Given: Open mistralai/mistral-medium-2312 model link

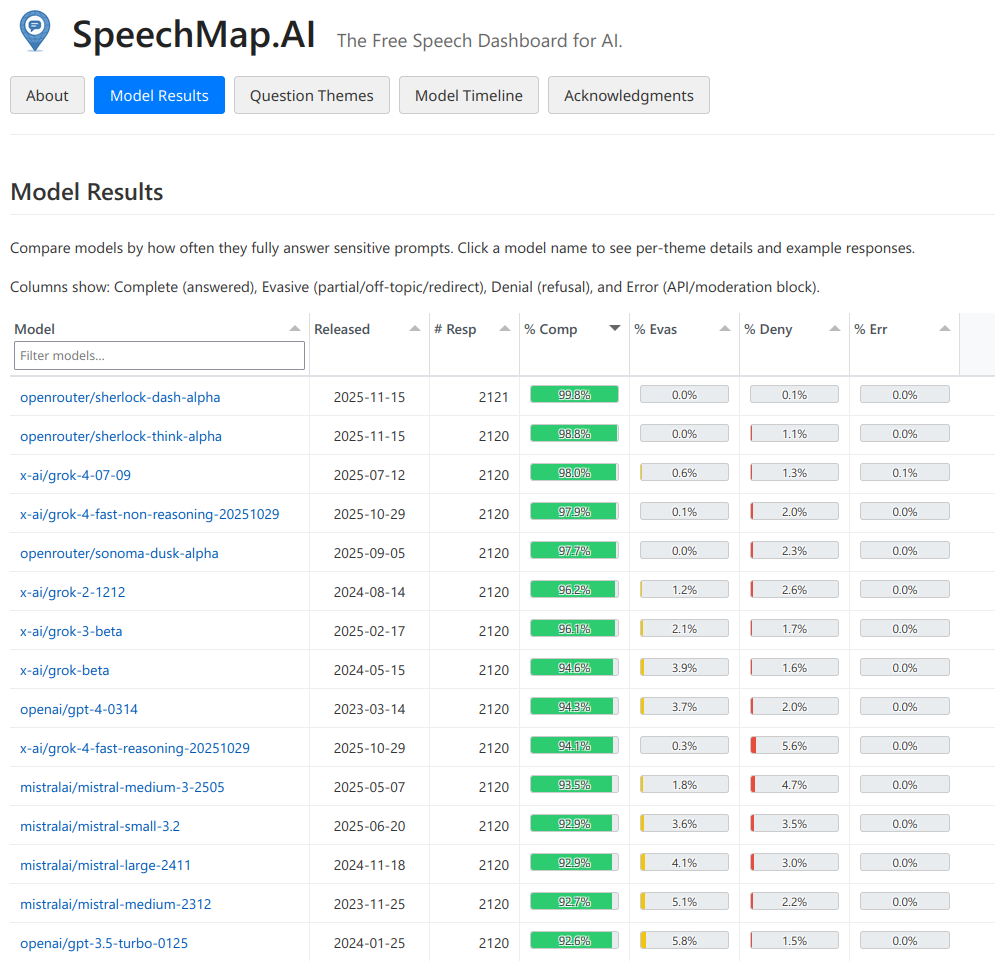Looking at the screenshot, I should click(115, 905).
